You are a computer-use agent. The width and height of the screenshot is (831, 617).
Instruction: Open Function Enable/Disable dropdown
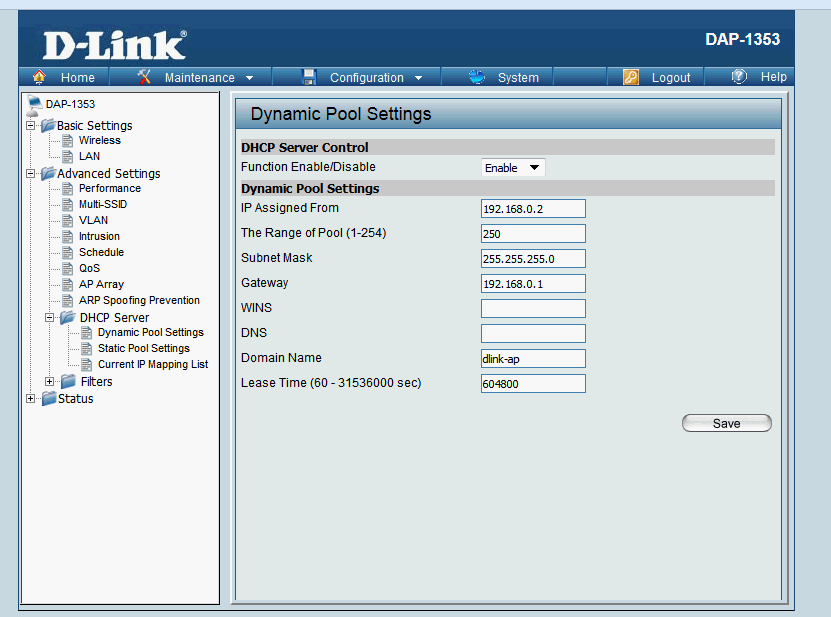coord(513,168)
